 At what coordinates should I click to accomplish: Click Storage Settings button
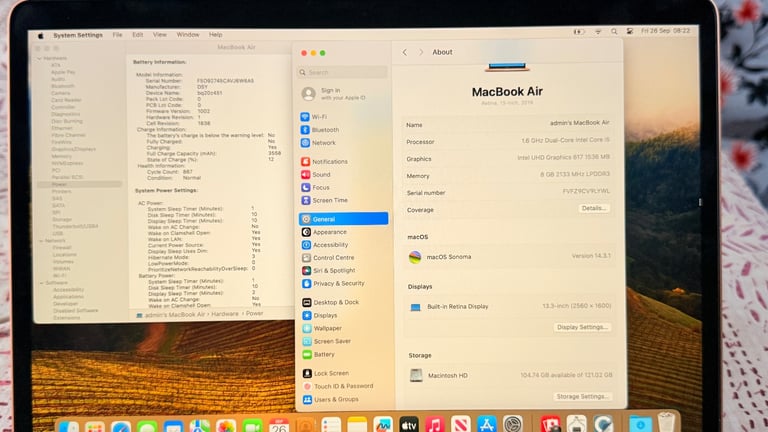coord(583,396)
